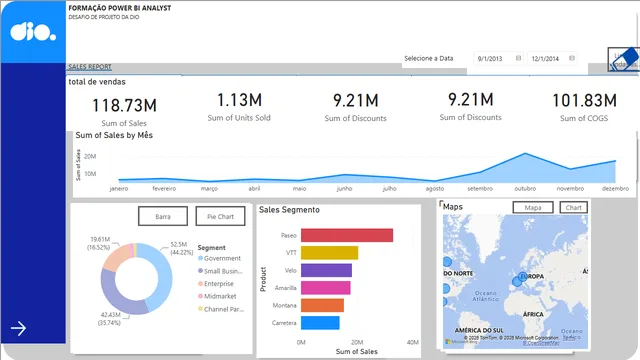The width and height of the screenshot is (640, 360).
Task: Open the OpenStreetMap attribution link
Action: [541, 343]
